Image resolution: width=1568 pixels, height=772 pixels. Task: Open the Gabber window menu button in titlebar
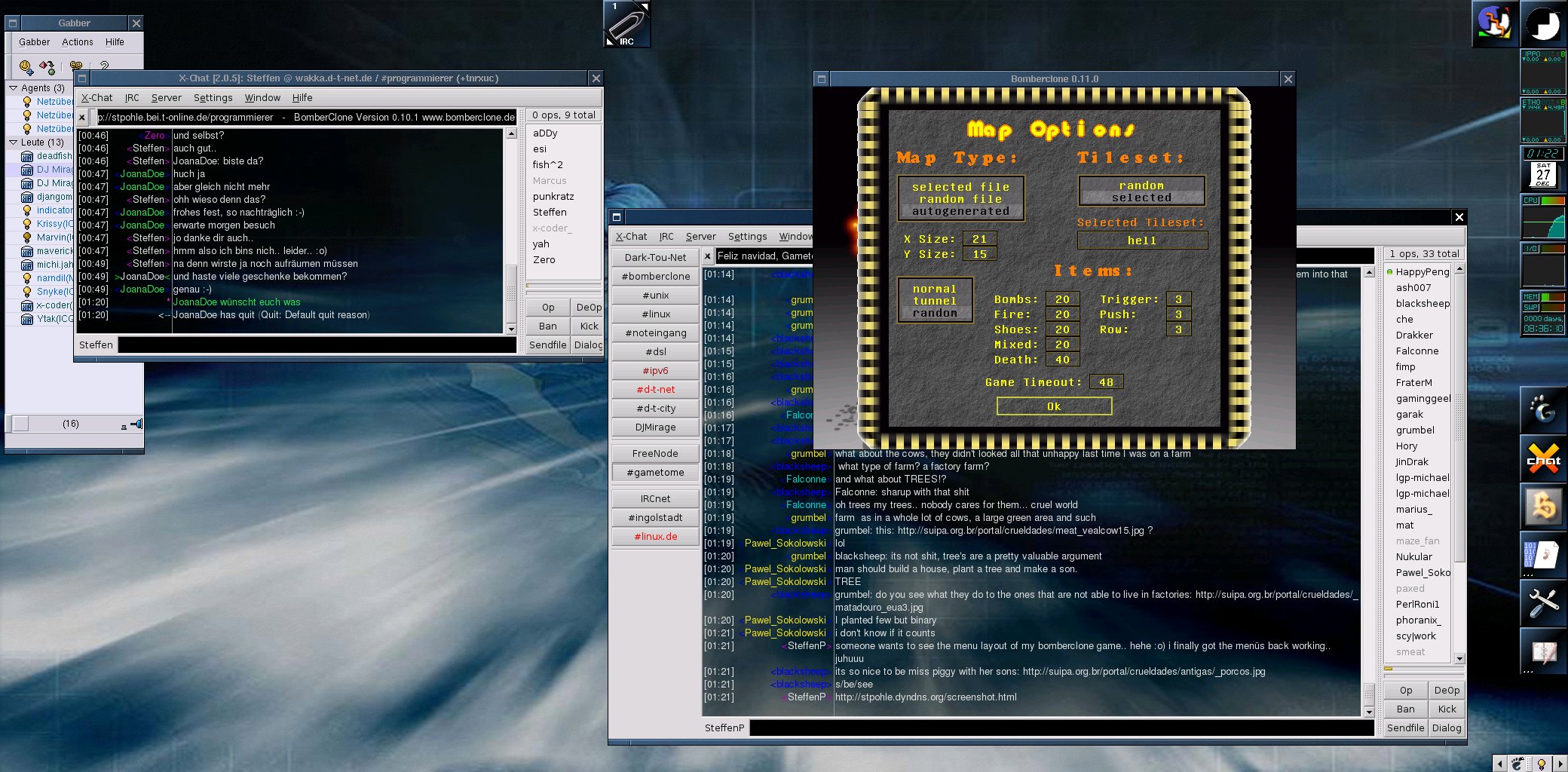(x=13, y=23)
